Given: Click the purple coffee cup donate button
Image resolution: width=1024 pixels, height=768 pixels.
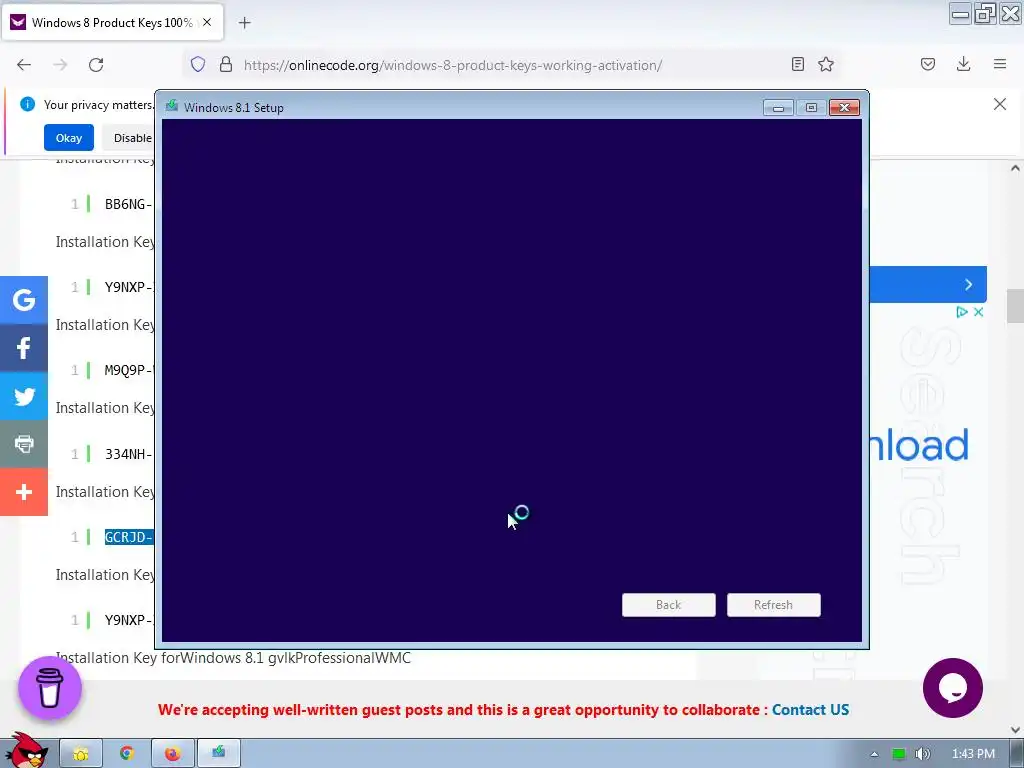Looking at the screenshot, I should tap(50, 688).
